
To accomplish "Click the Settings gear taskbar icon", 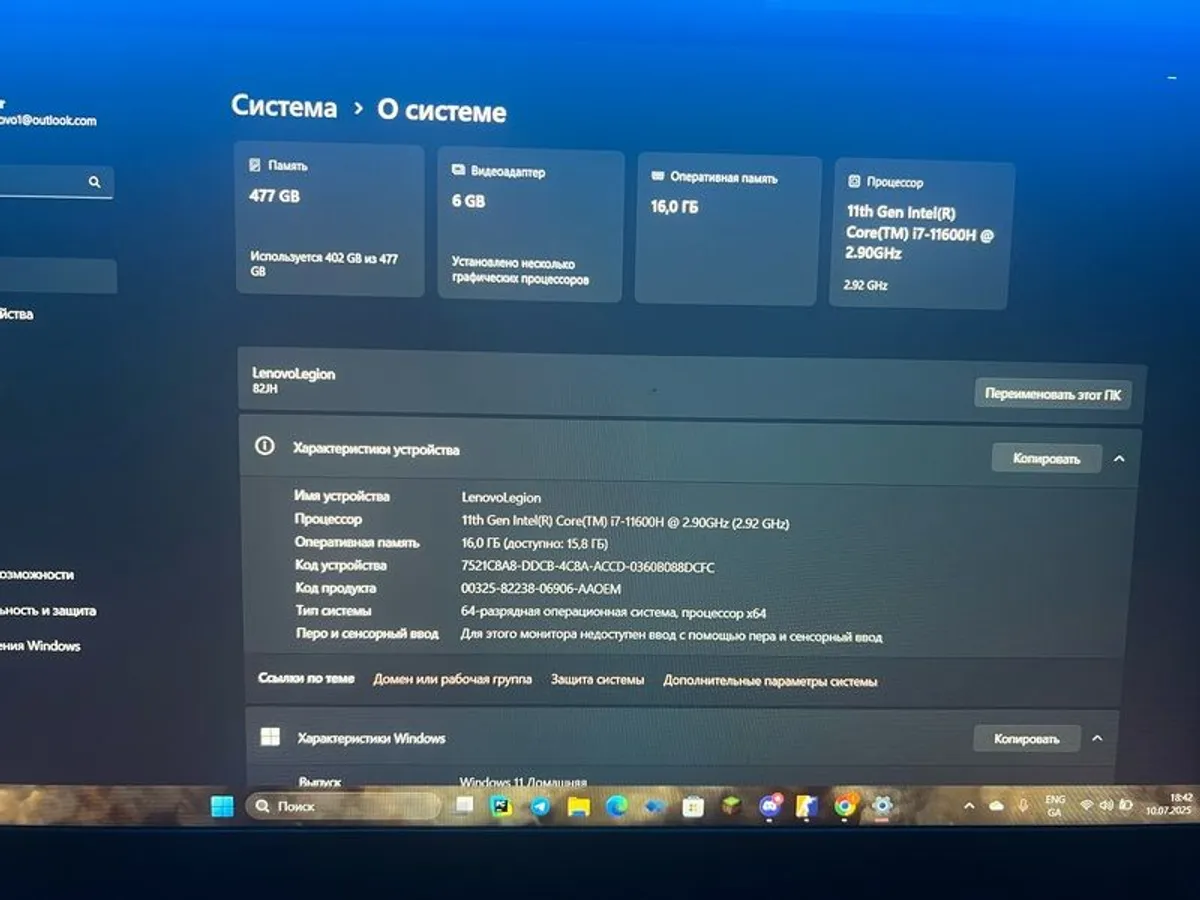I will 882,806.
